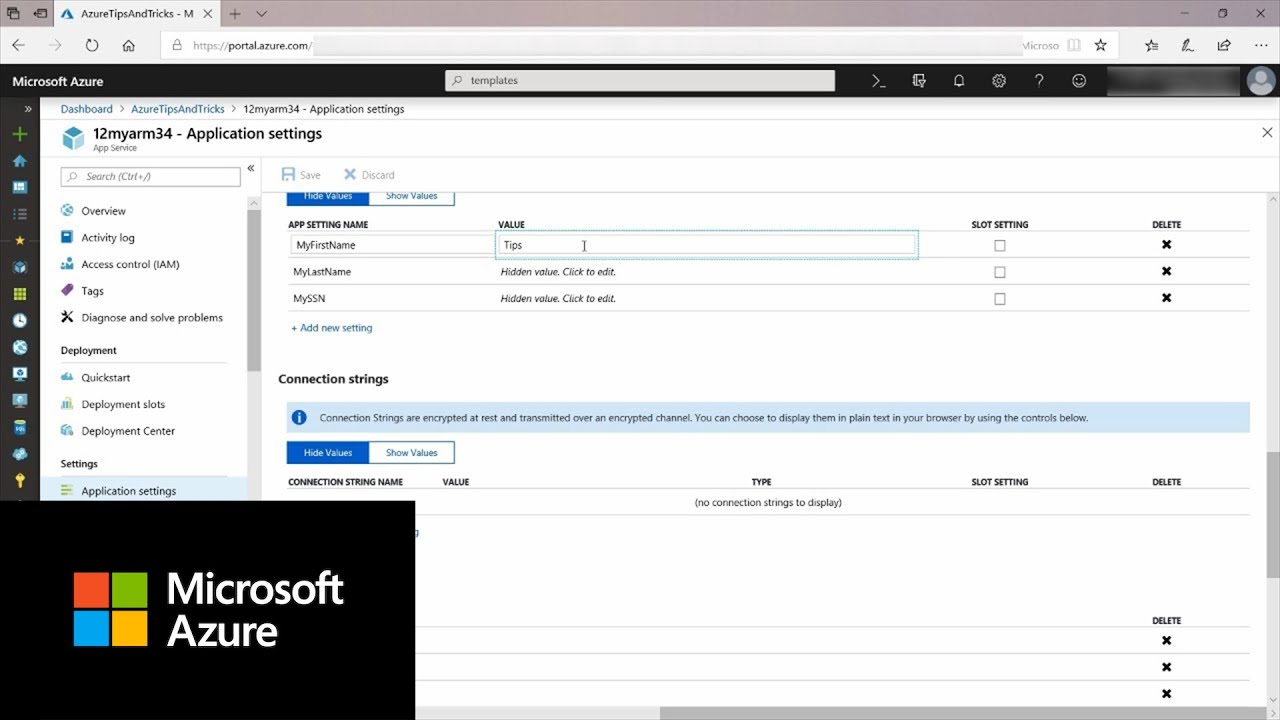This screenshot has height=720, width=1280.
Task: Open Deployment Center
Action: coord(128,431)
